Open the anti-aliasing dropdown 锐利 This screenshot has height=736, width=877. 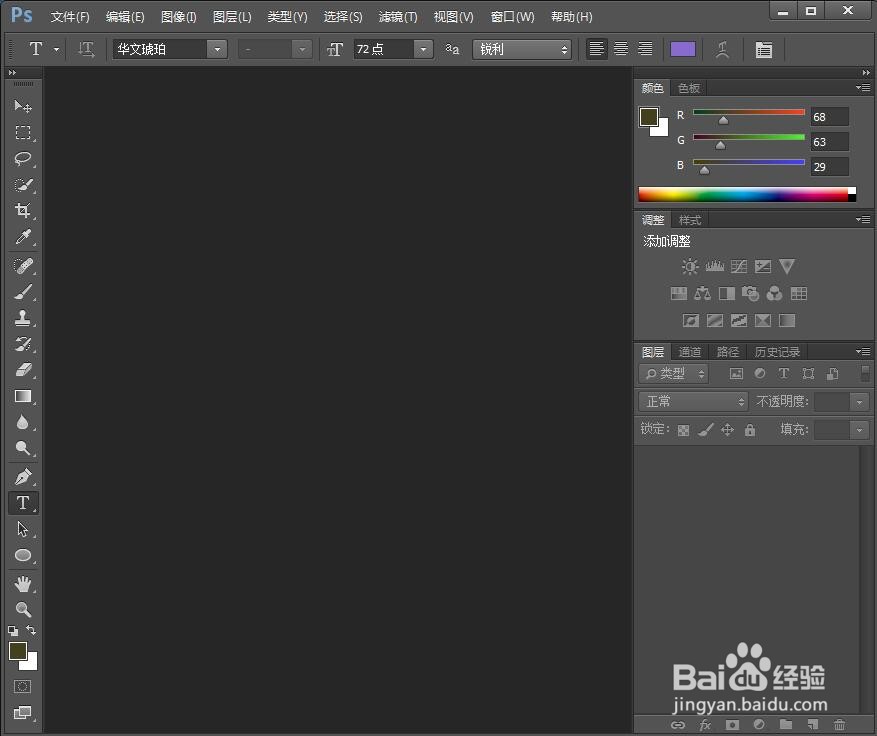522,49
